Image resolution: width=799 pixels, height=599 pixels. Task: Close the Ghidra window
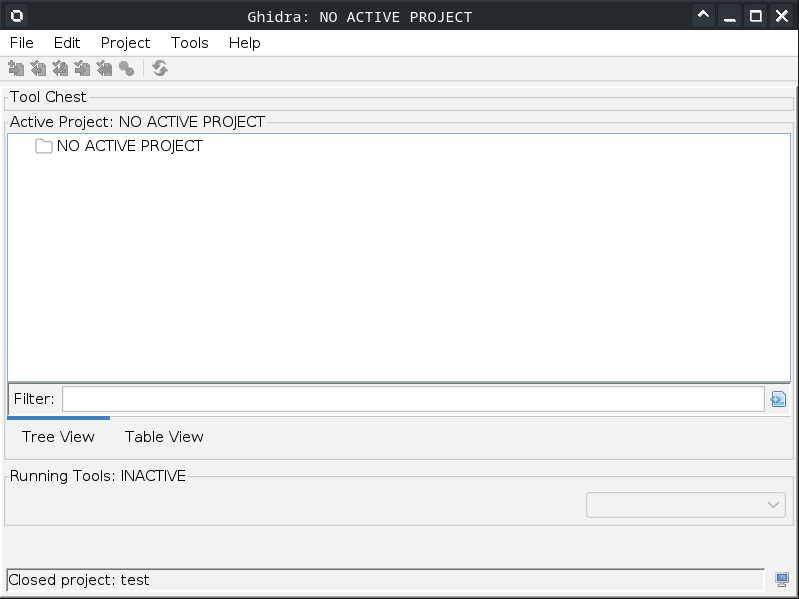(x=782, y=16)
